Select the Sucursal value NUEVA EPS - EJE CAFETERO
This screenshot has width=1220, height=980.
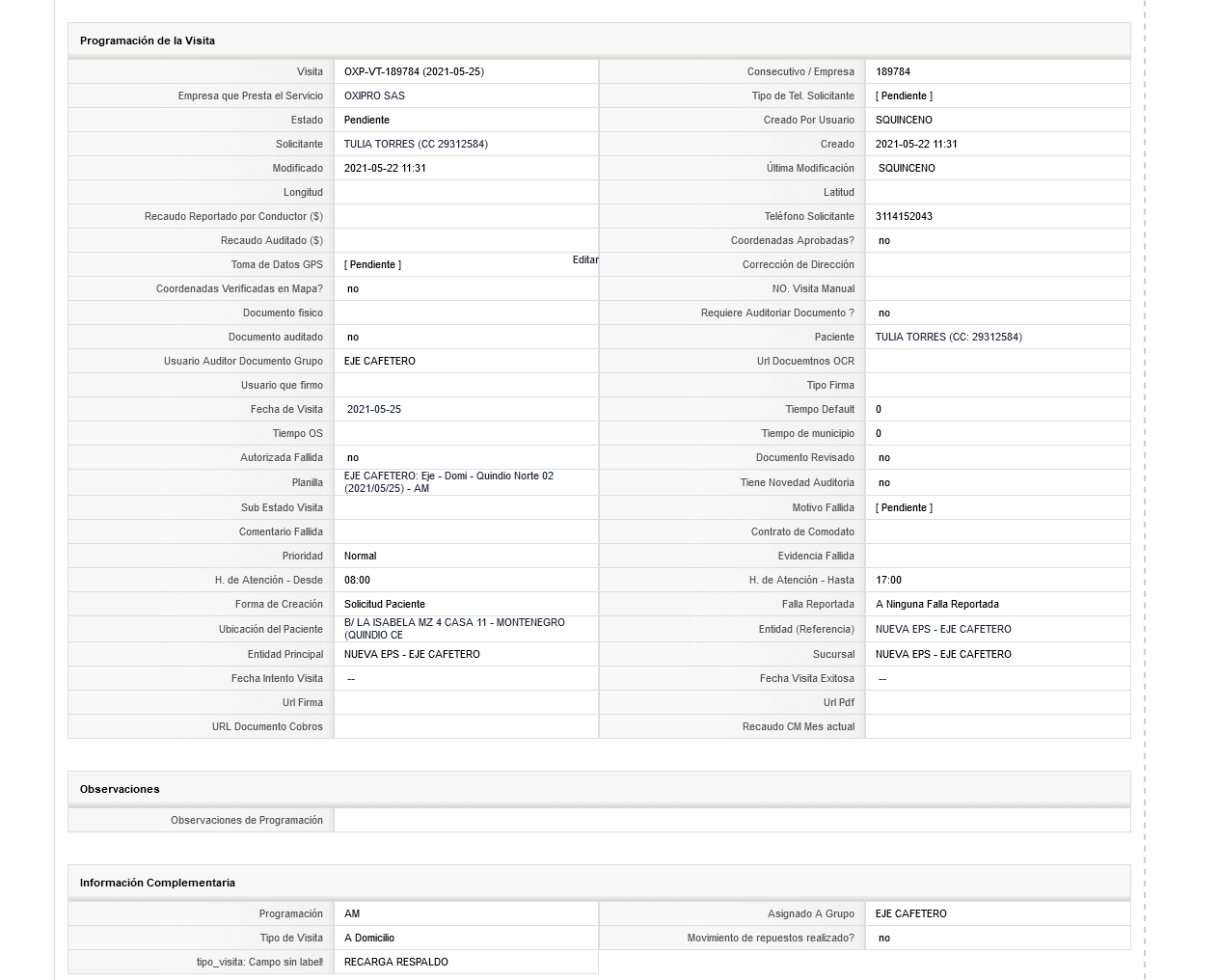point(943,654)
